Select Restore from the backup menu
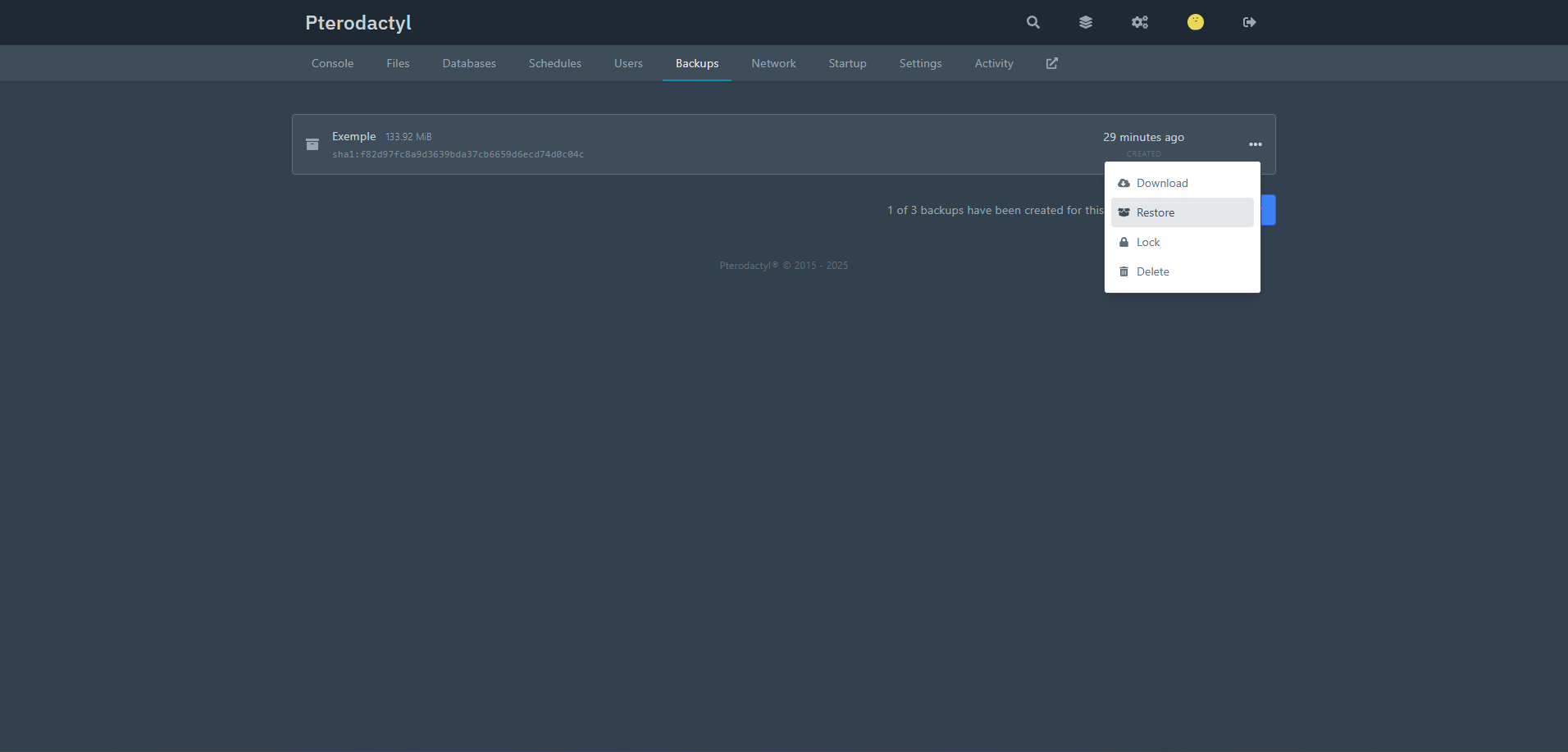 pos(1183,212)
